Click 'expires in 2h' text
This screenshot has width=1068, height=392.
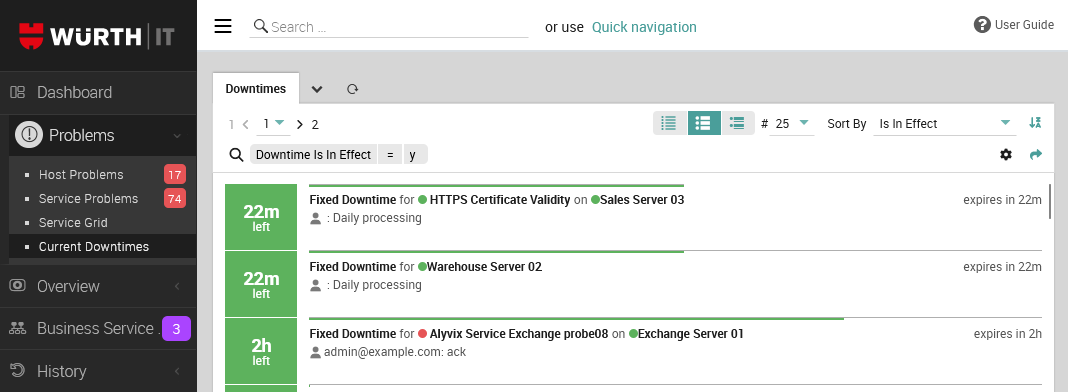(1008, 334)
